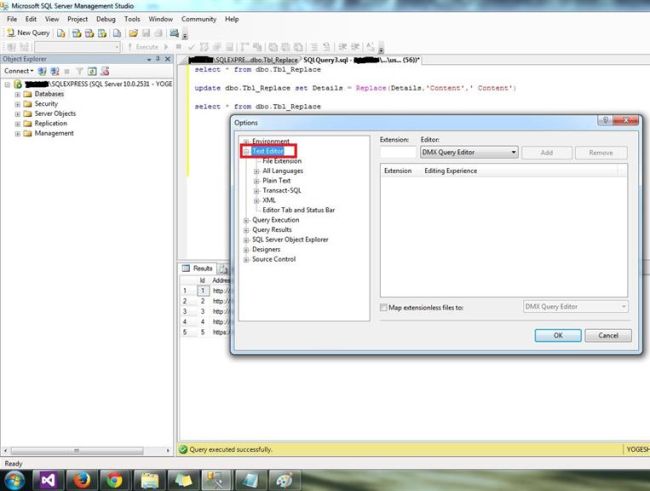Open the Tools menu

(x=132, y=19)
